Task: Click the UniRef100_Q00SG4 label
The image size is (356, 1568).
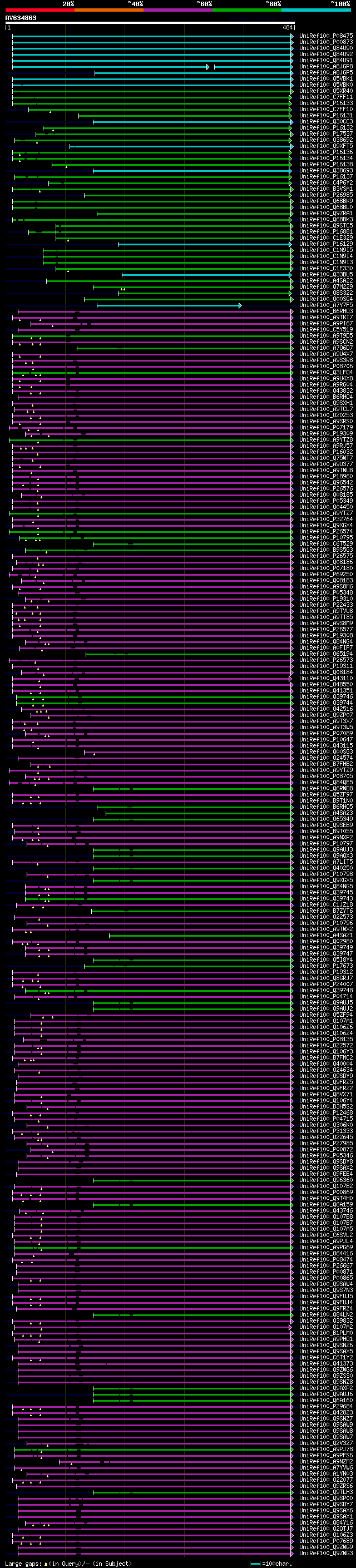Action: (x=326, y=299)
